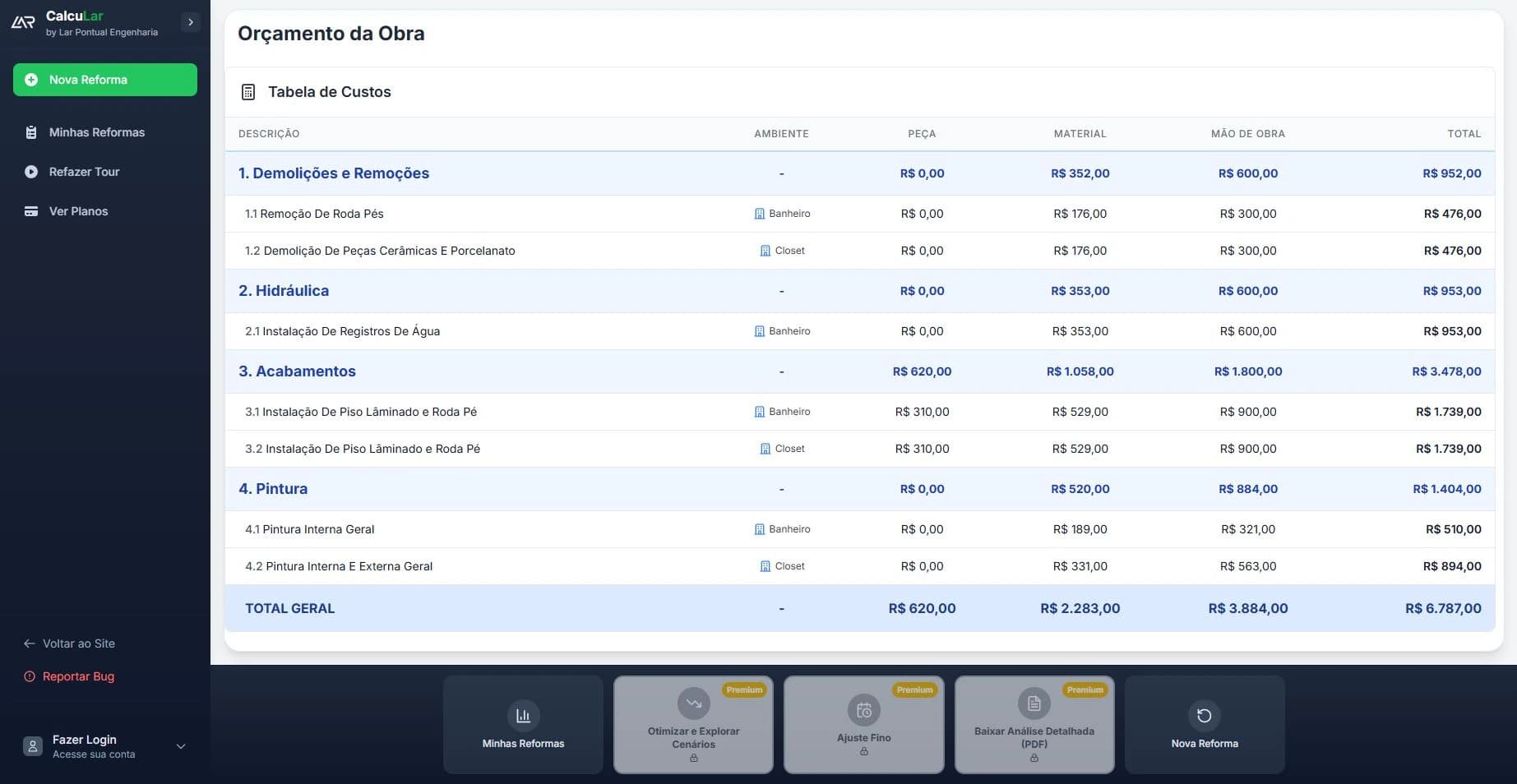Click the refresh icon in Nova Reforma card
Screen dimensions: 1517x784
[x=1204, y=715]
